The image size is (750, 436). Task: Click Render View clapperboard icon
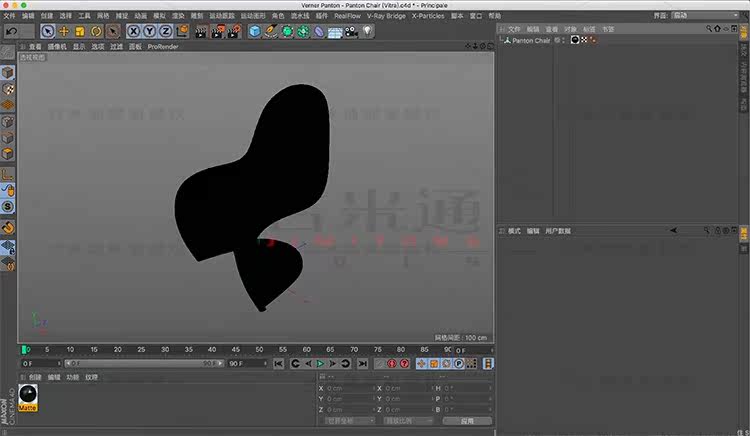[201, 32]
